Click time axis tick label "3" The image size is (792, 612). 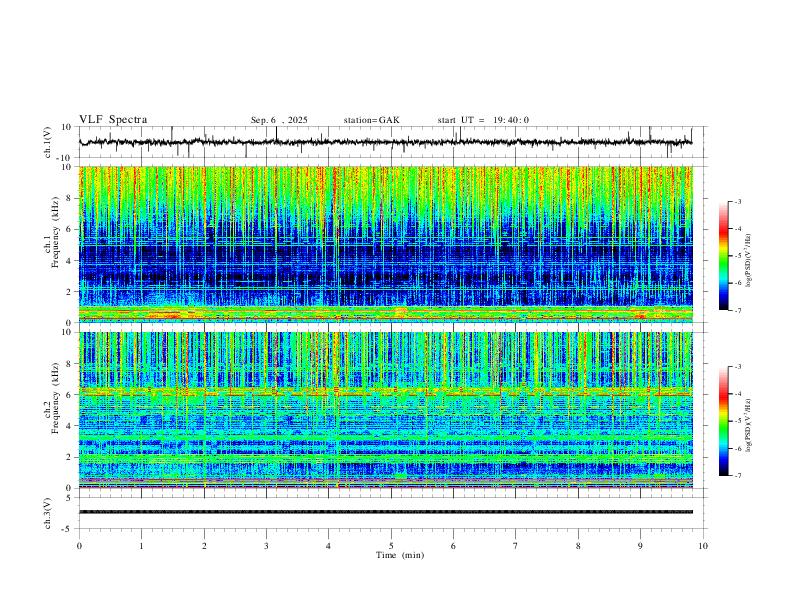tap(266, 546)
